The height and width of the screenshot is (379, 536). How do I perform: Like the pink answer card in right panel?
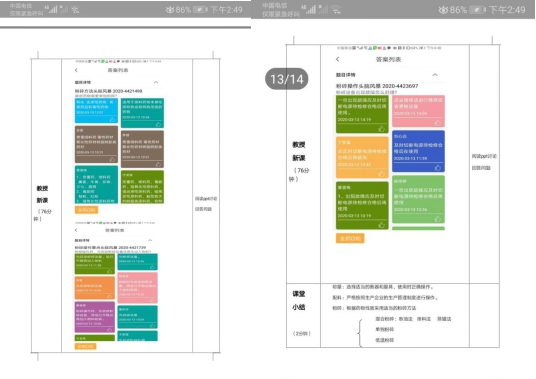coord(438,122)
